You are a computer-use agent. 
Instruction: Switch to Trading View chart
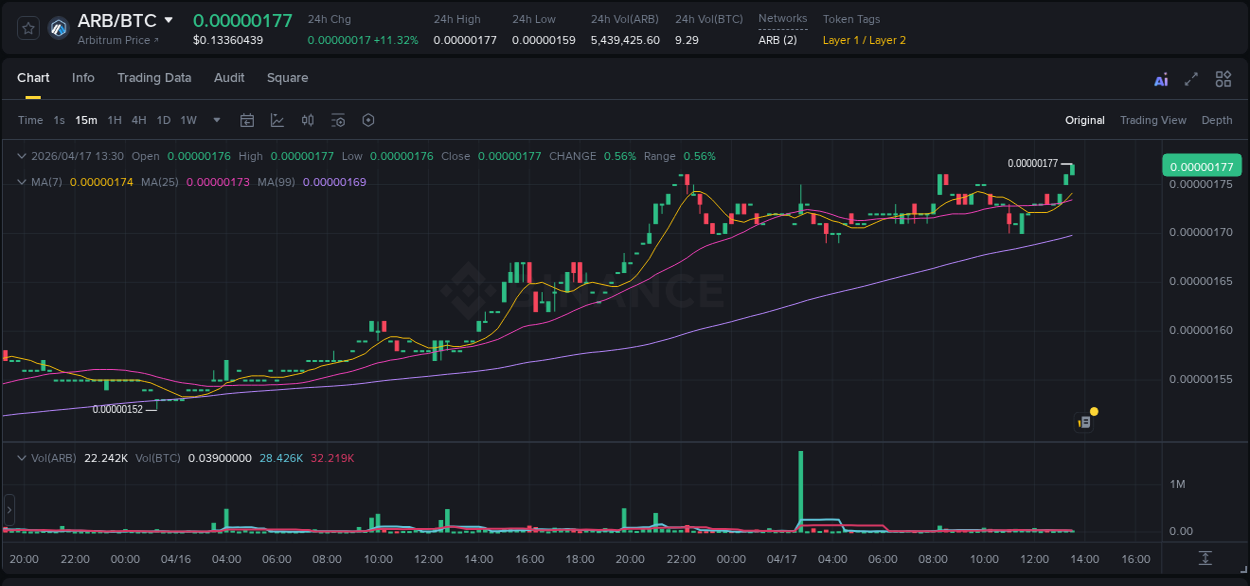pos(1152,120)
